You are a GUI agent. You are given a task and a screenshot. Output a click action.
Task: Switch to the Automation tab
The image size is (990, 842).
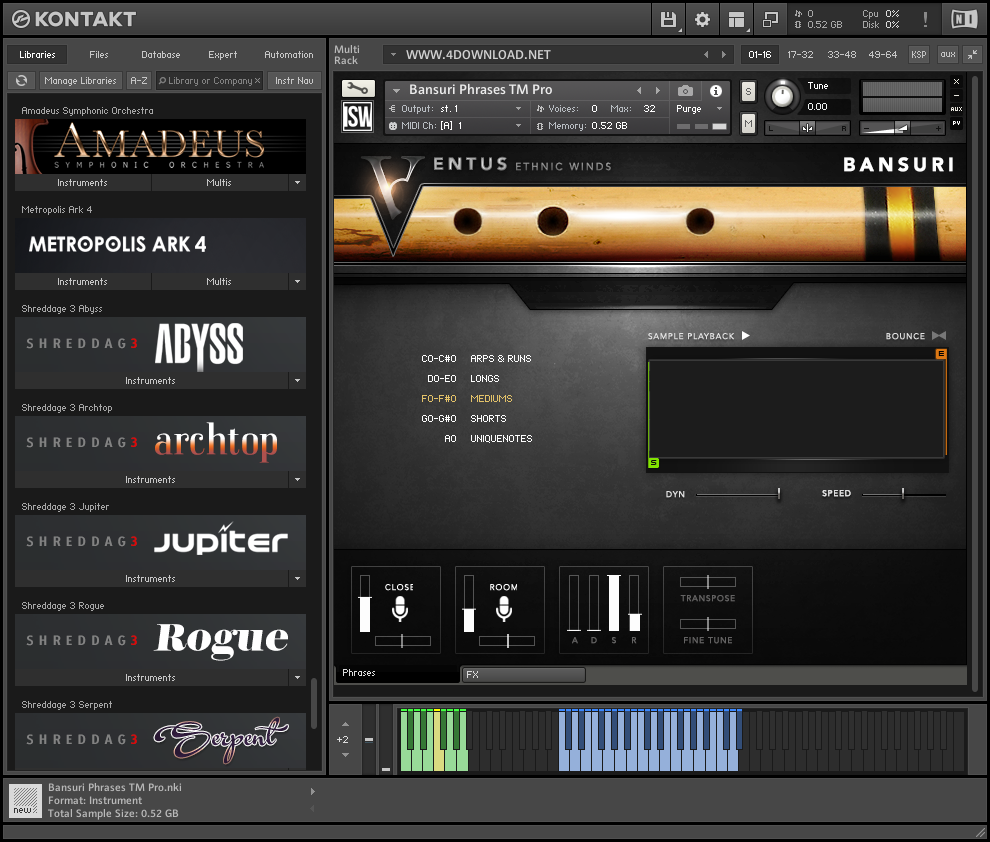pos(289,55)
